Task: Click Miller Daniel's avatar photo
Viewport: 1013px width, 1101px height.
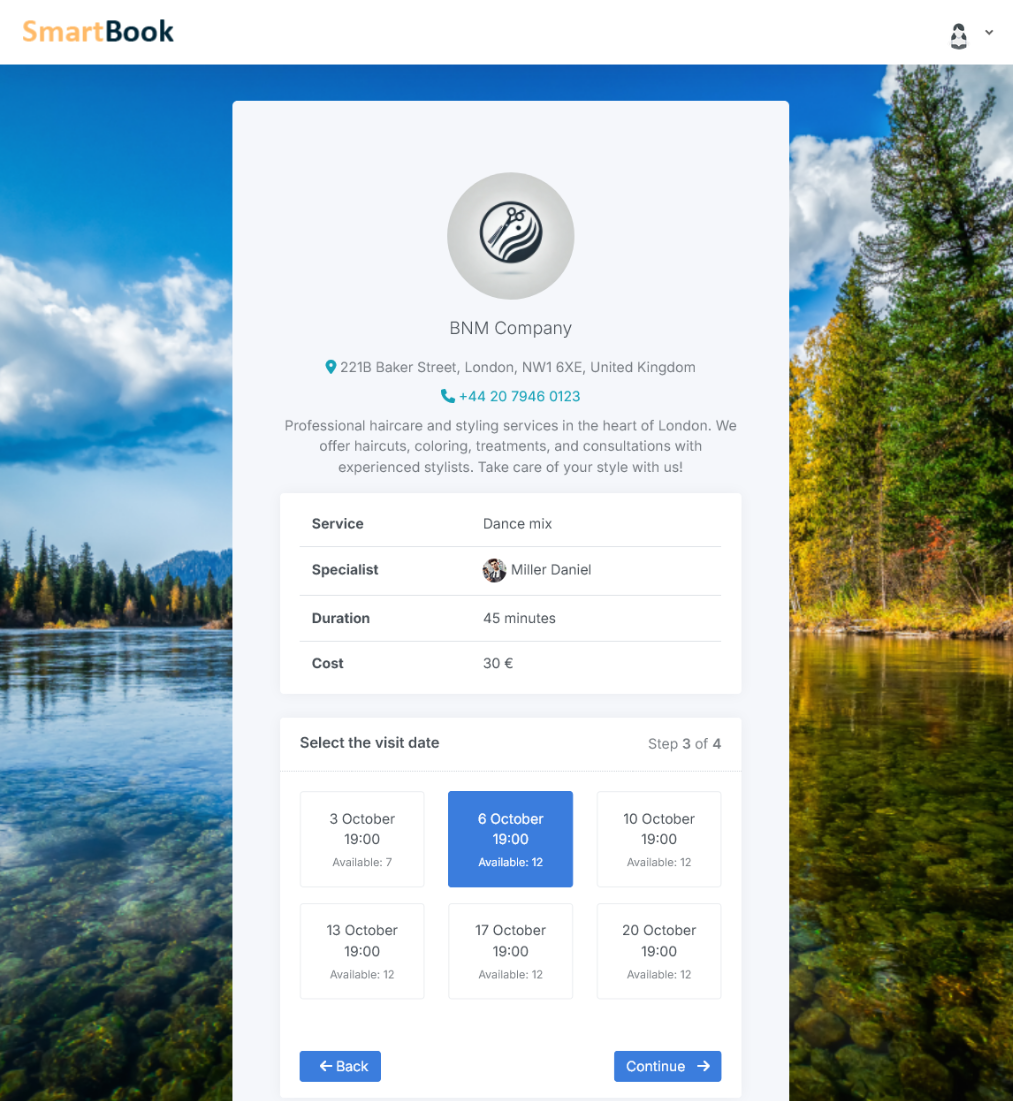Action: coord(494,570)
